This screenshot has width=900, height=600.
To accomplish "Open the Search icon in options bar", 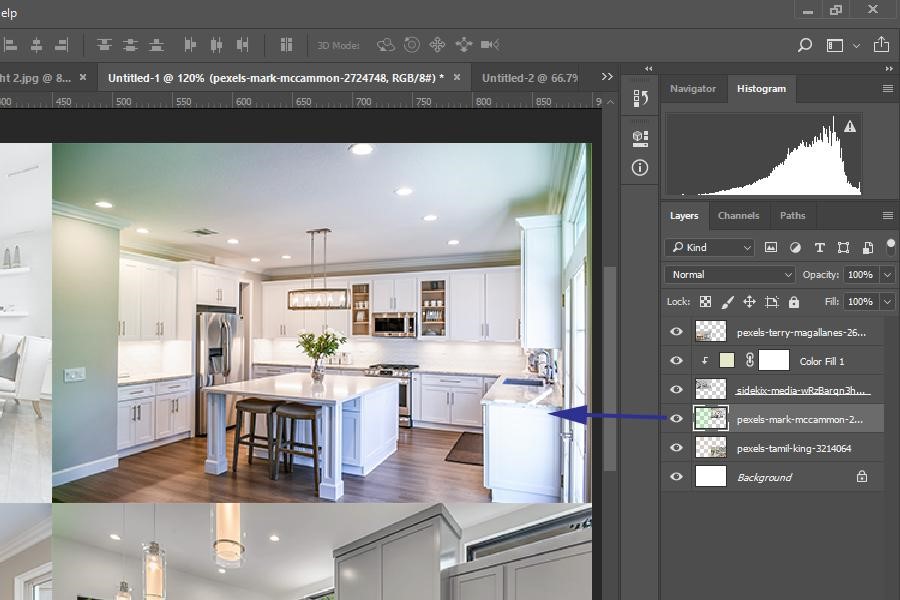I will pyautogui.click(x=804, y=45).
